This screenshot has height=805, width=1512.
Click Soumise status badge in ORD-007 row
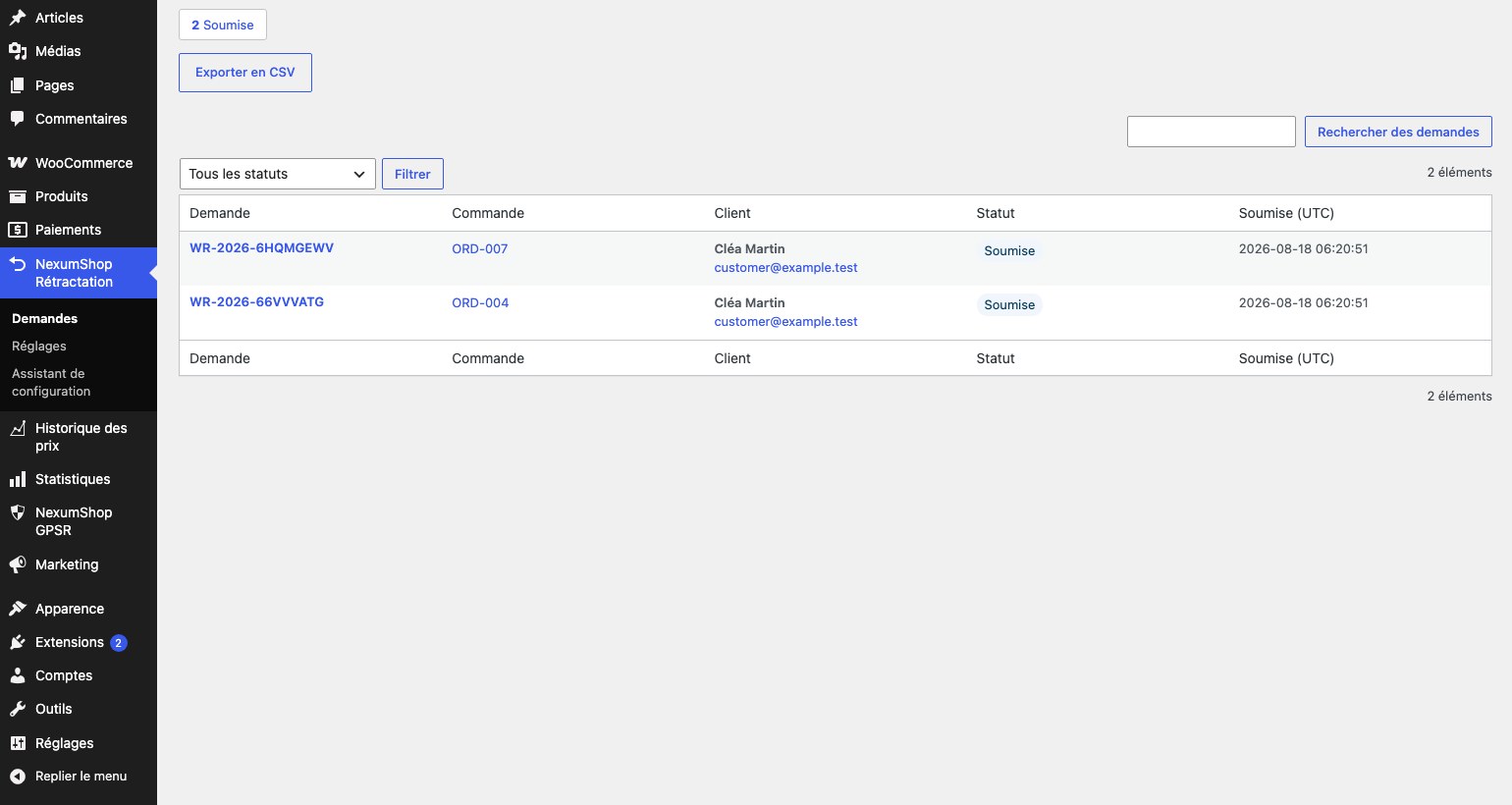click(x=1009, y=250)
